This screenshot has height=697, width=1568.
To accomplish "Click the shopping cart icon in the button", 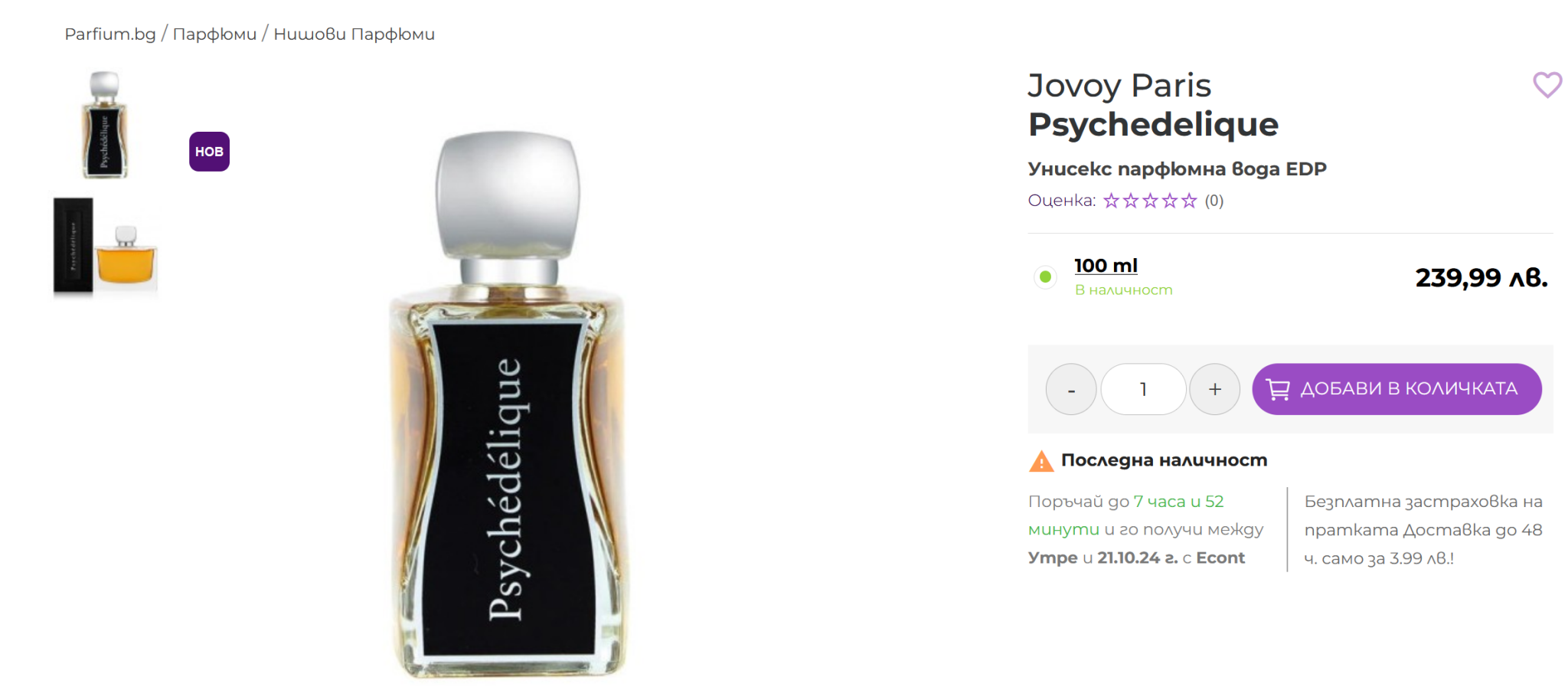I will click(1278, 389).
